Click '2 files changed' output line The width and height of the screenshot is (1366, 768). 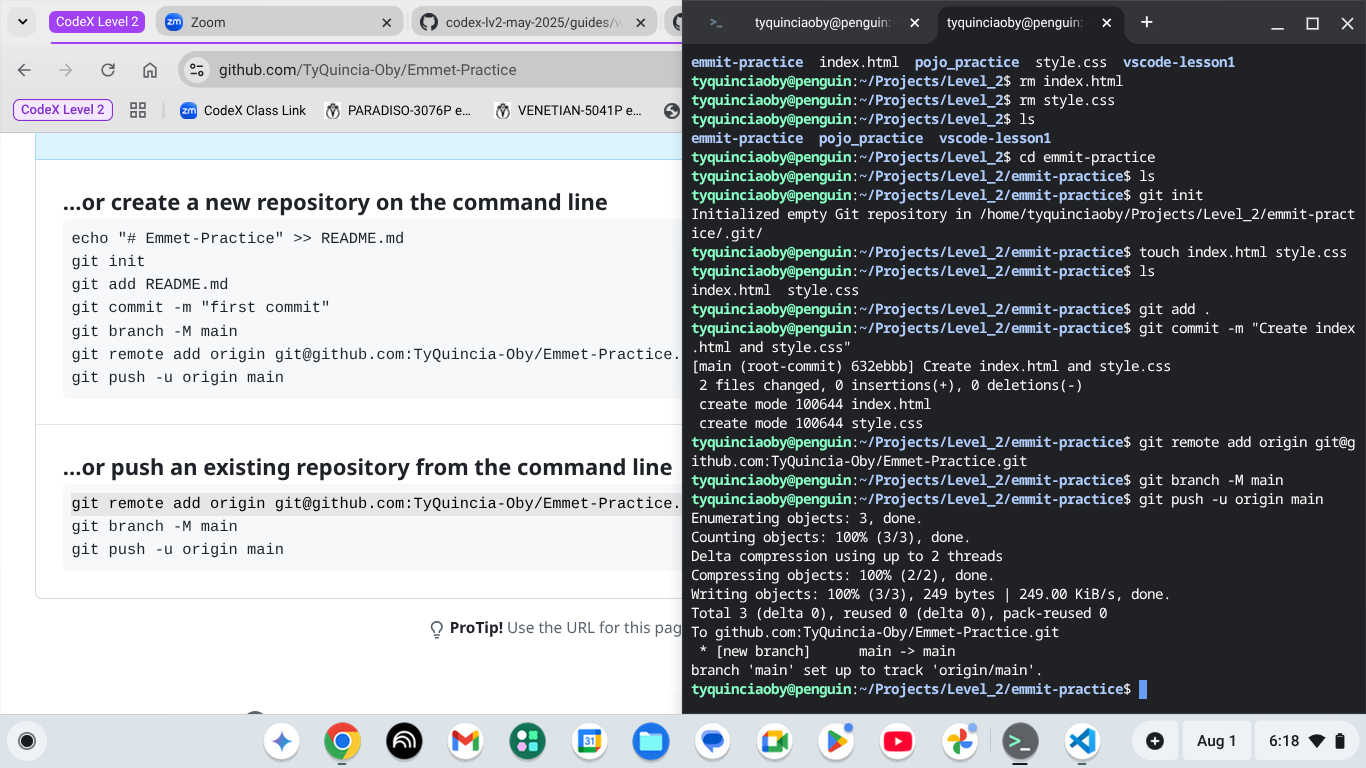890,385
